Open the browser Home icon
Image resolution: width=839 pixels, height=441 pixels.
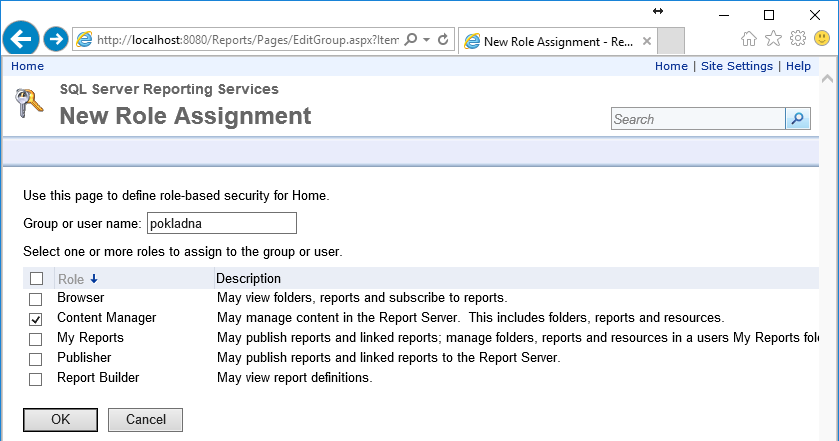[x=749, y=39]
